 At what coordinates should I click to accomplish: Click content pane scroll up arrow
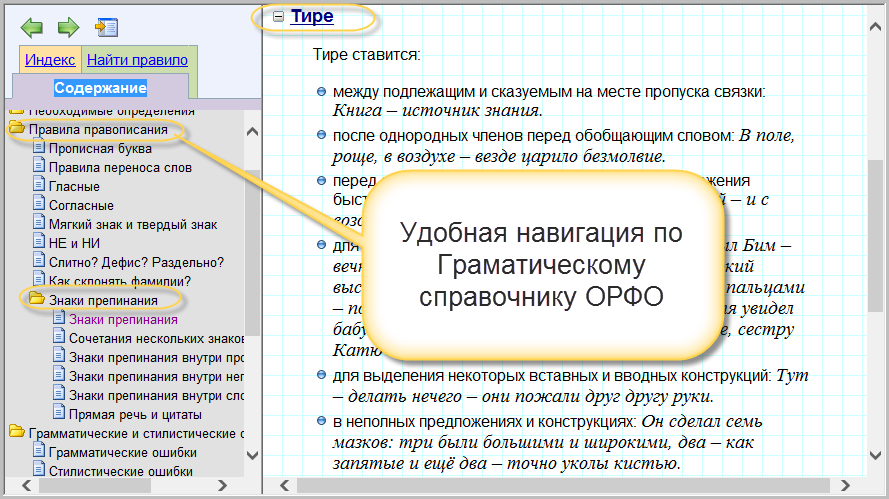(875, 27)
